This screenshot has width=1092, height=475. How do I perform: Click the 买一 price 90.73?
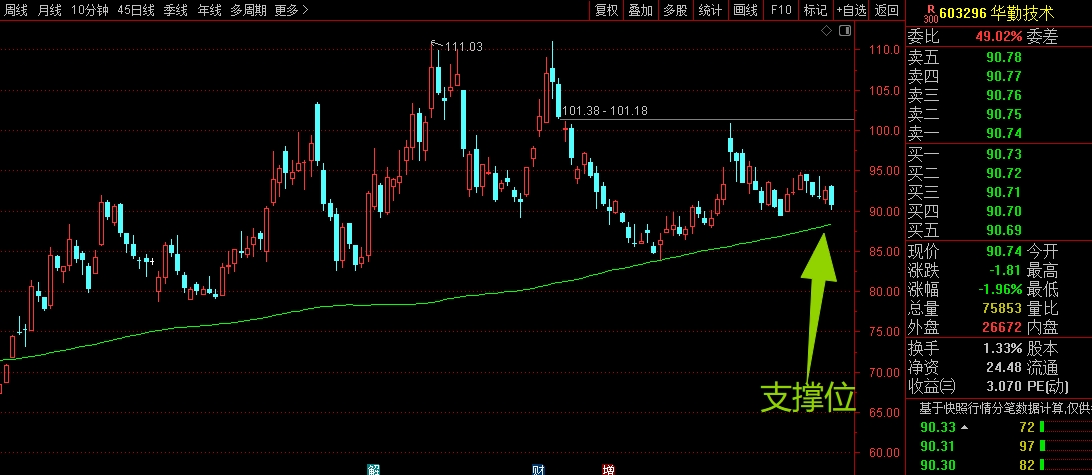tap(1004, 154)
